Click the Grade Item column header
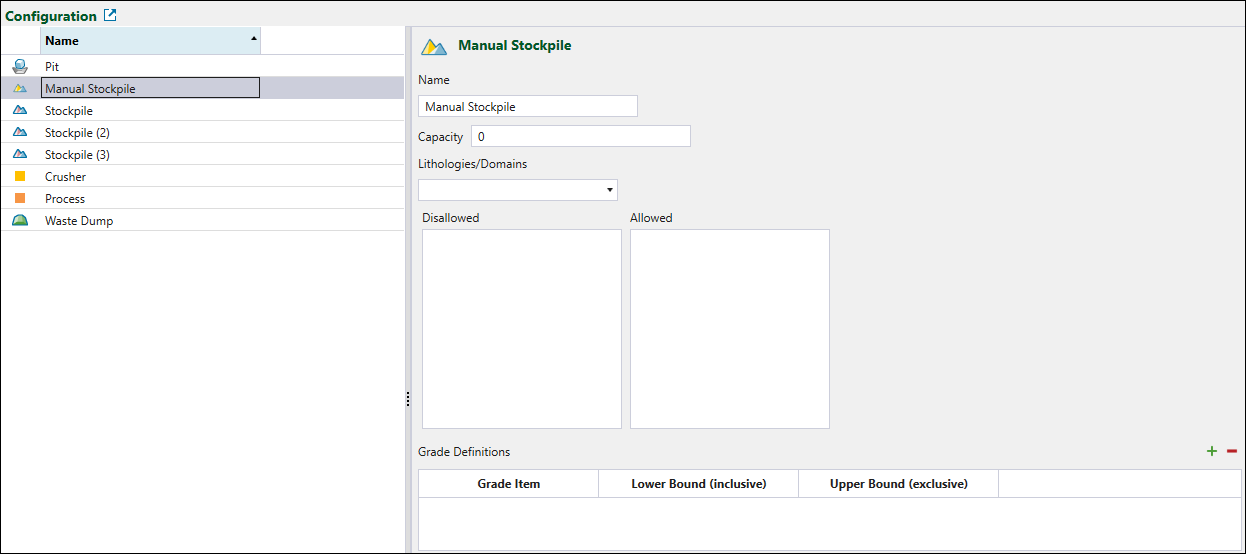The width and height of the screenshot is (1246, 554). pos(508,484)
